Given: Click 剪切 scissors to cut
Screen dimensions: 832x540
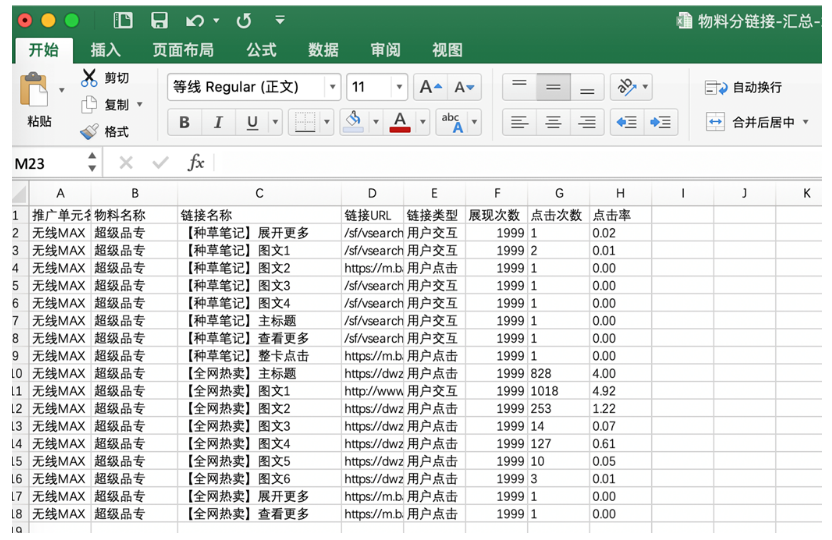Looking at the screenshot, I should click(x=105, y=78).
